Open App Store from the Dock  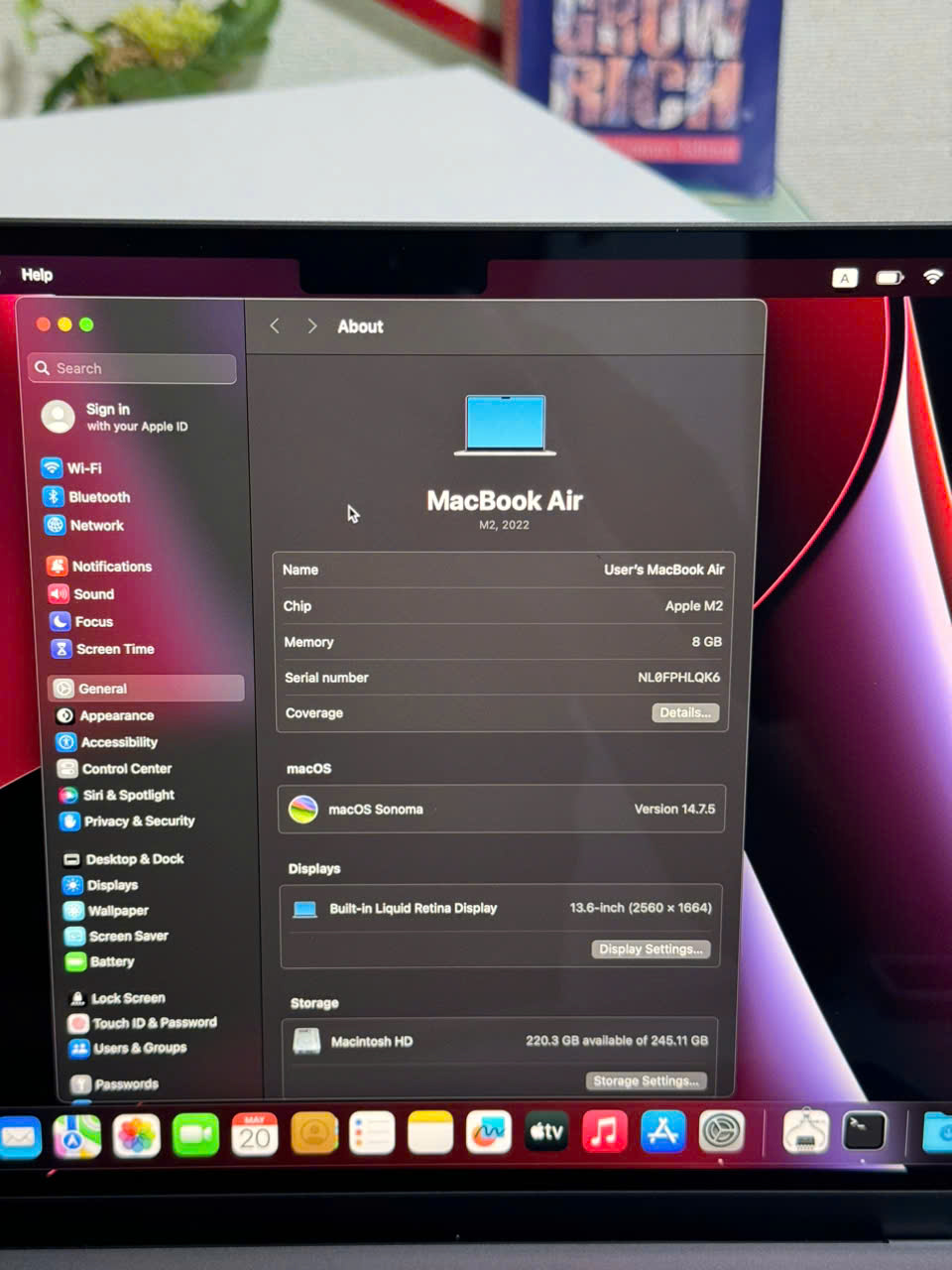click(x=662, y=1132)
